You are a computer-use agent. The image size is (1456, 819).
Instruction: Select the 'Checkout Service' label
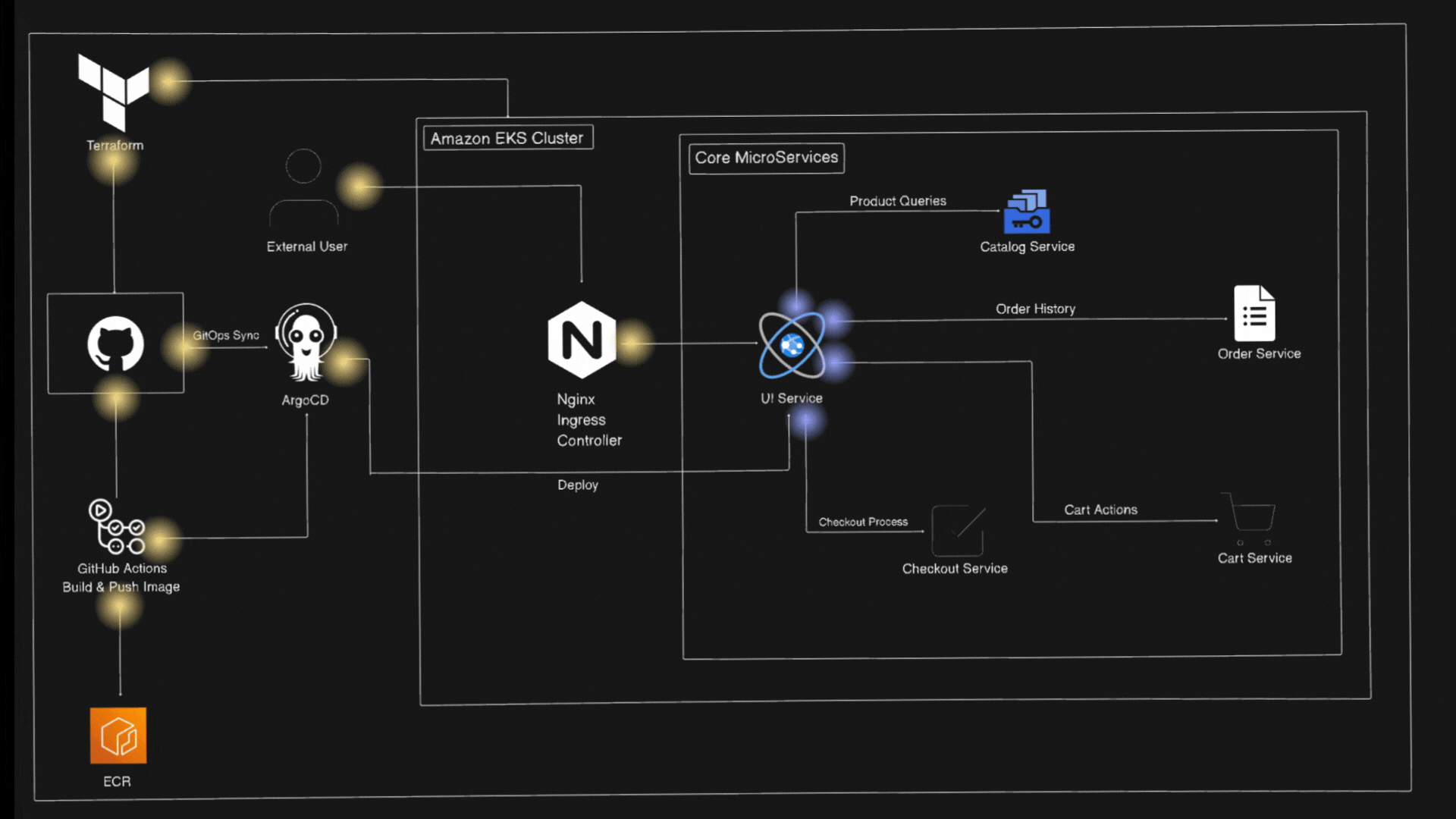tap(955, 569)
